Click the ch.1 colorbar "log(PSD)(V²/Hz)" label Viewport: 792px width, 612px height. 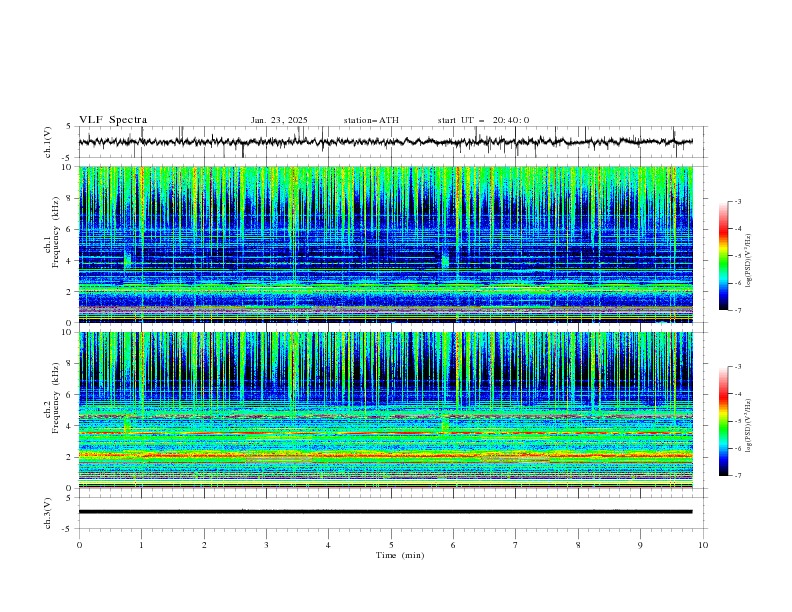[x=749, y=261]
